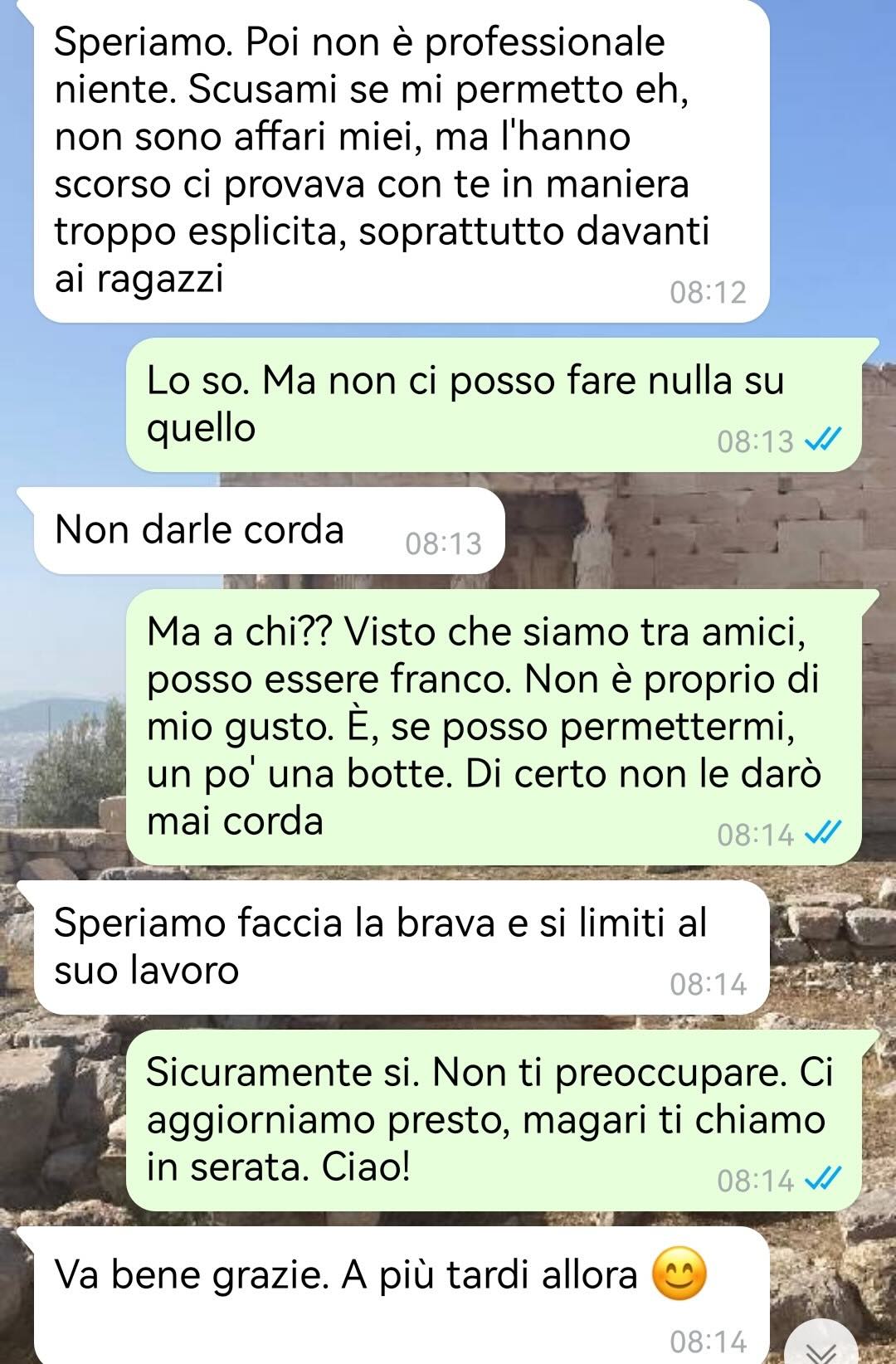Screen dimensions: 896x1364
Task: Tap the 08:12 timestamp on first message
Action: click(x=708, y=292)
